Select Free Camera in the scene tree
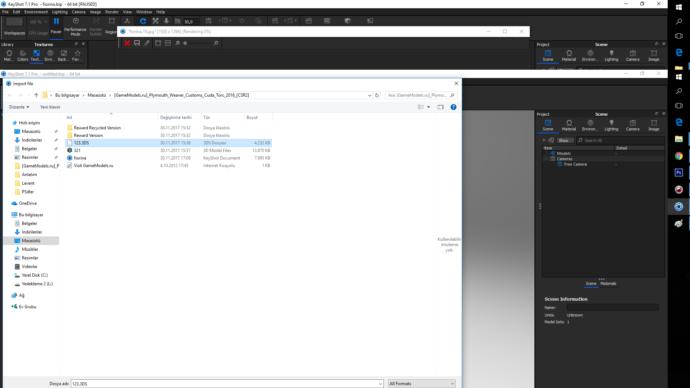Image resolution: width=690 pixels, height=388 pixels. 575,164
